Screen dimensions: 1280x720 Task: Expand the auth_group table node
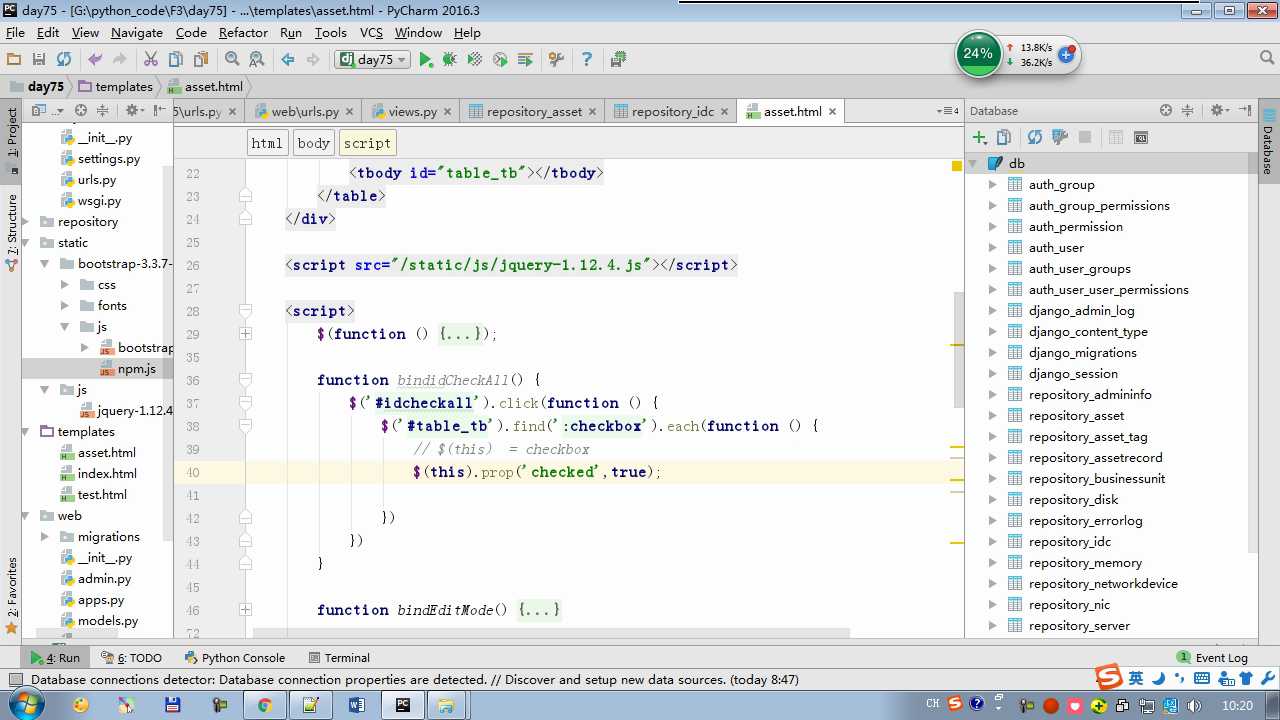[x=992, y=185]
